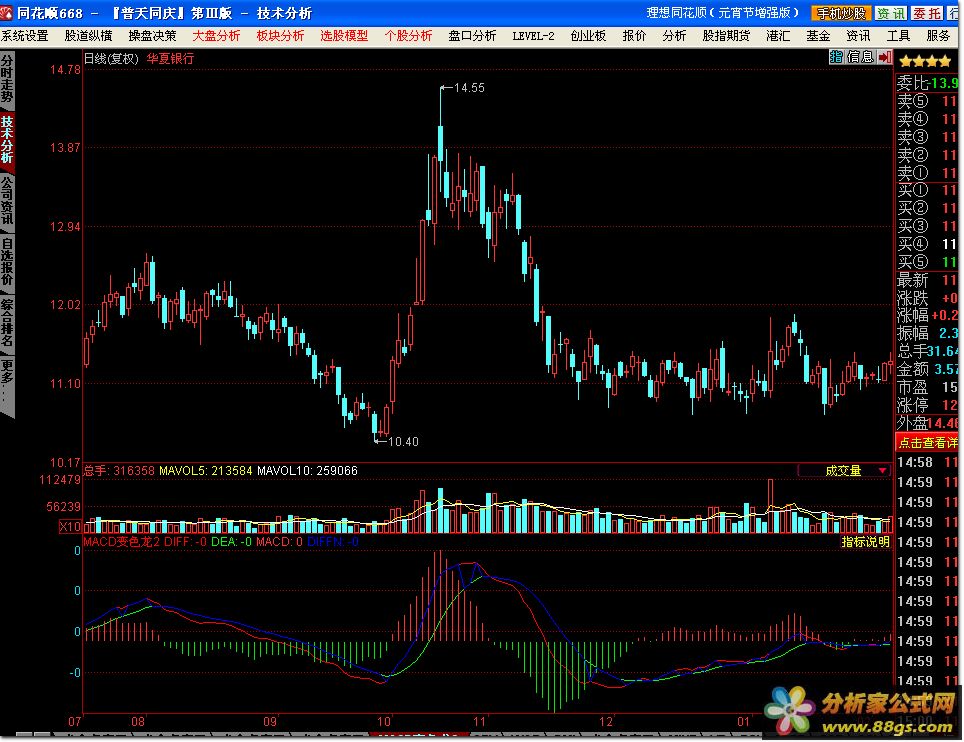Click the 14:58 trade tick row

pos(927,462)
